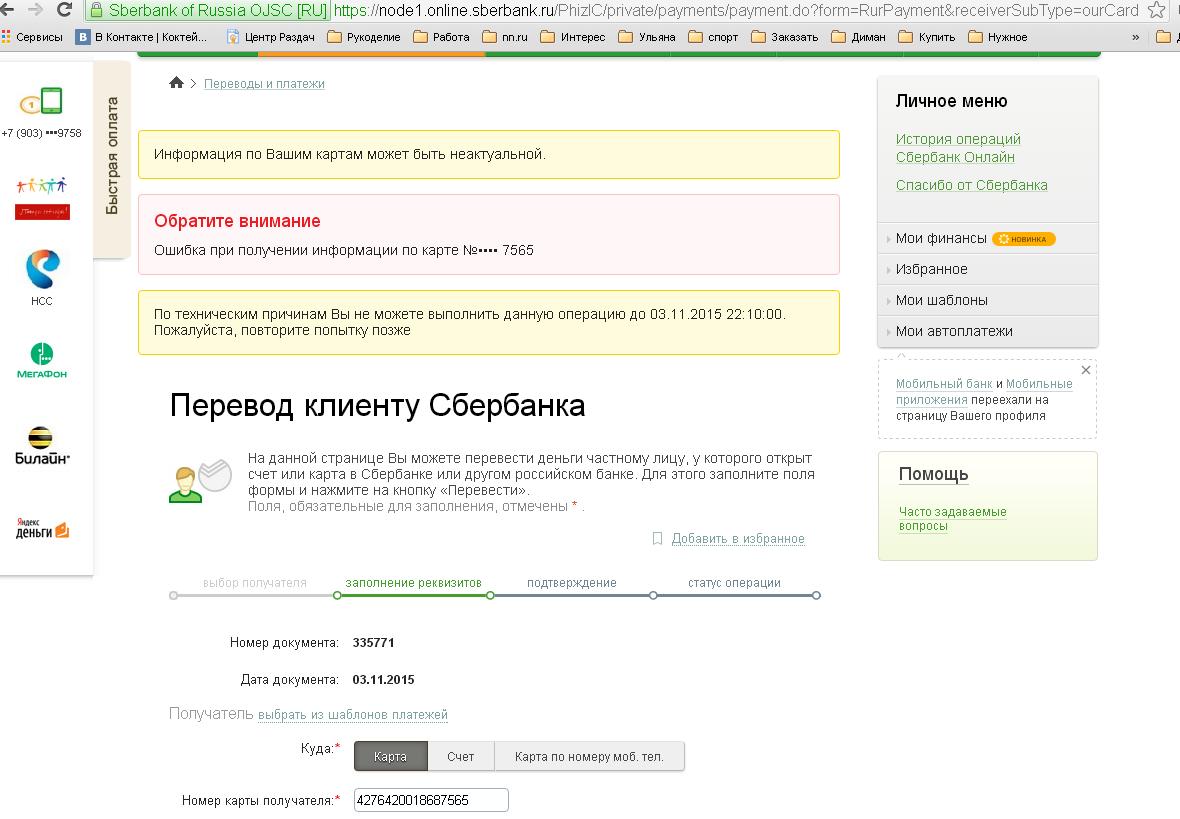The width and height of the screenshot is (1180, 819).
Task: Open История операций Сбербанк Онлайн link
Action: [958, 148]
